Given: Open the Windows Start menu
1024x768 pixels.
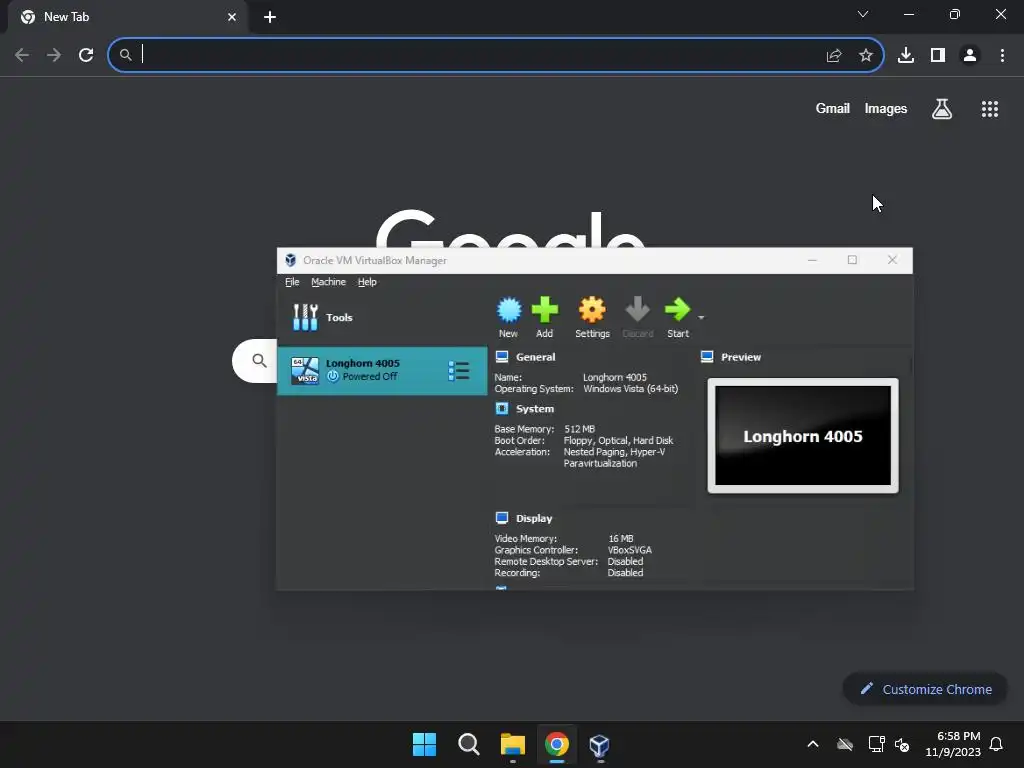Looking at the screenshot, I should pos(424,744).
